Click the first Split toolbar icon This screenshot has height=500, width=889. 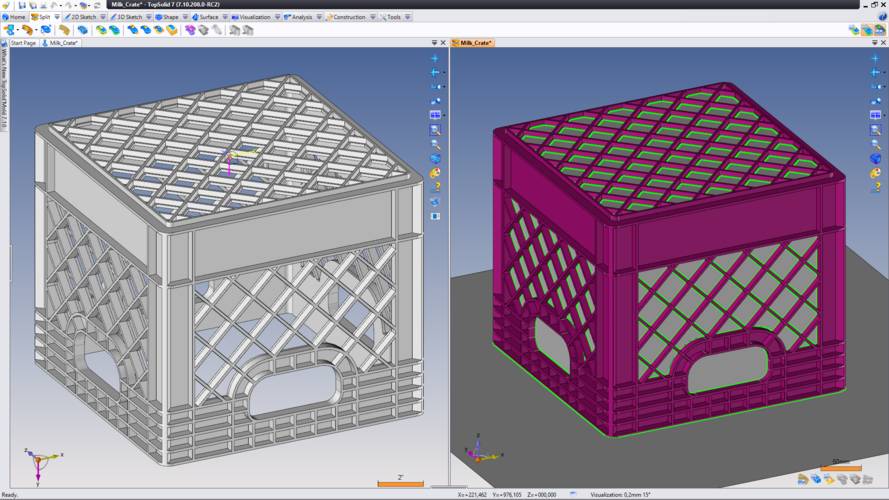point(9,30)
